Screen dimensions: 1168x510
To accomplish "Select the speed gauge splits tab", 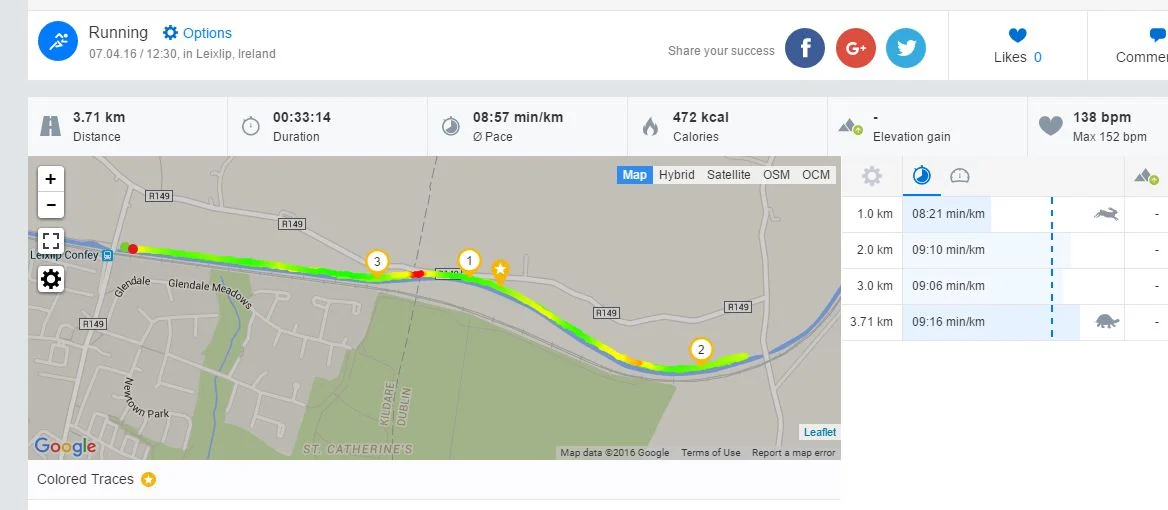I will click(x=960, y=177).
